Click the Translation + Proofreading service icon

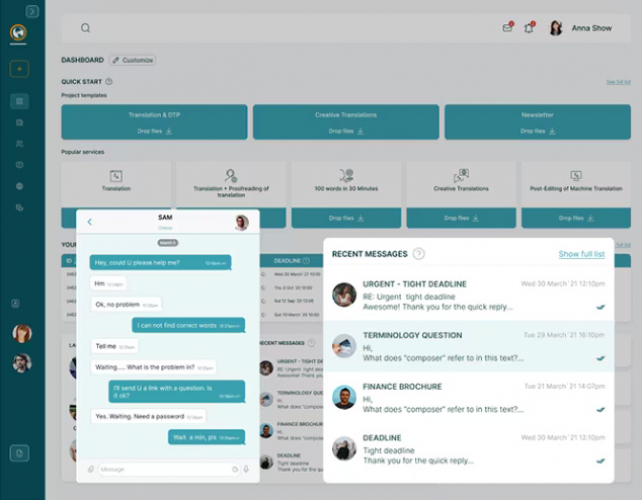tap(231, 176)
